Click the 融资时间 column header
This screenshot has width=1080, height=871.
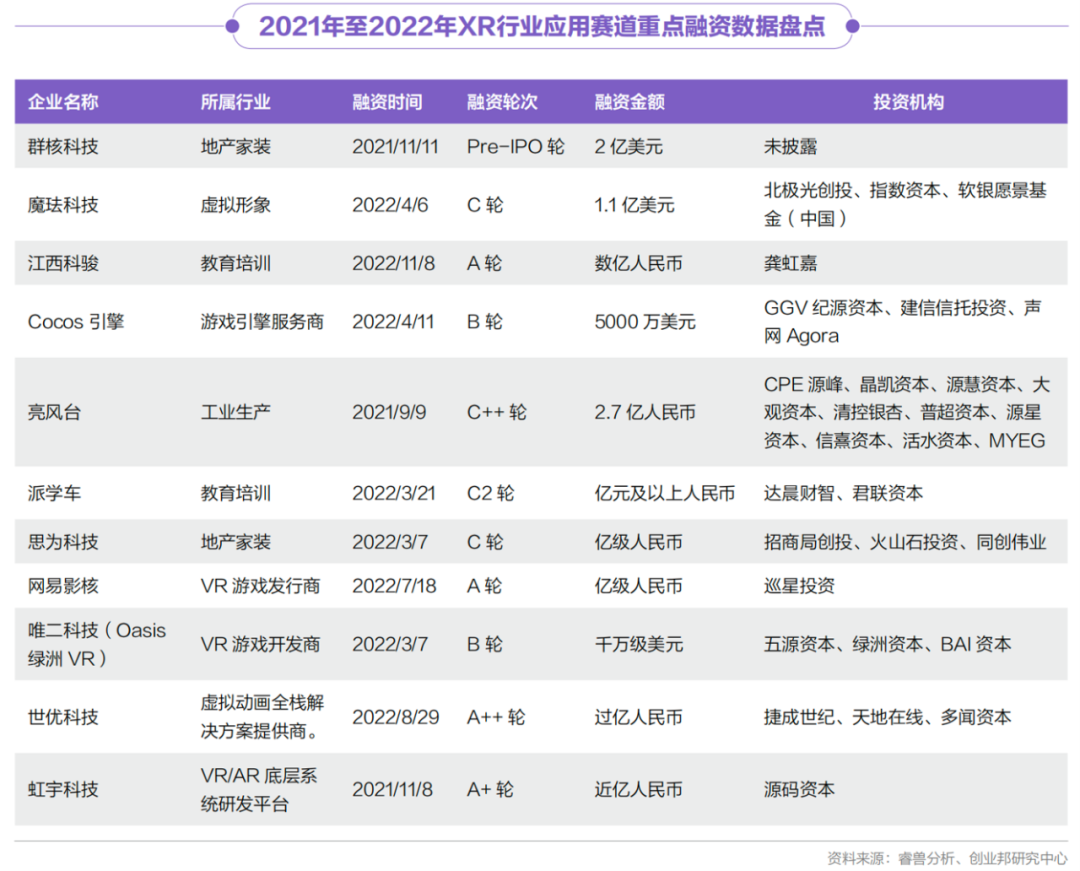click(387, 102)
